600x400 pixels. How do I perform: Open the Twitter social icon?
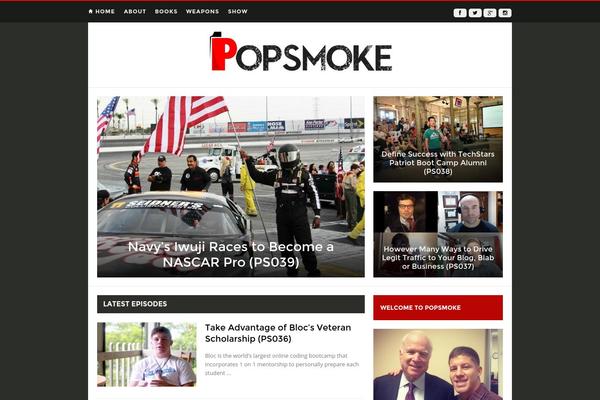pos(475,13)
